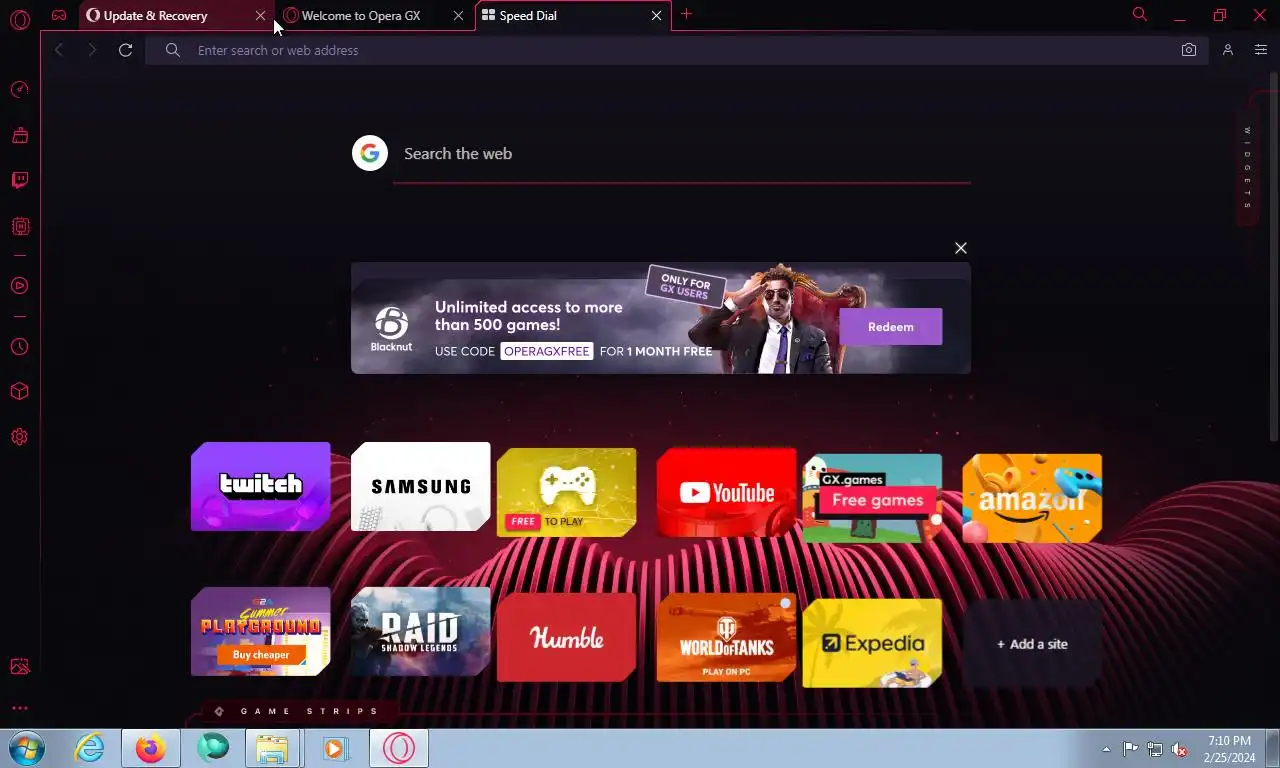Open the Twitch speed dial tile
The width and height of the screenshot is (1280, 768).
(260, 487)
